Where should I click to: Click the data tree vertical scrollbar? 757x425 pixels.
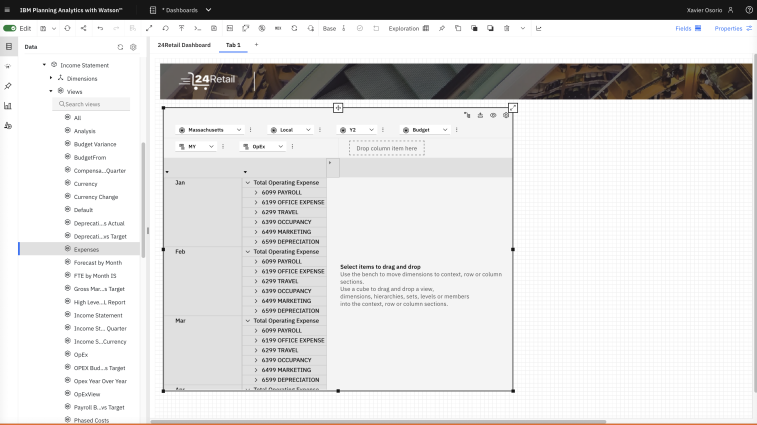tap(143, 200)
